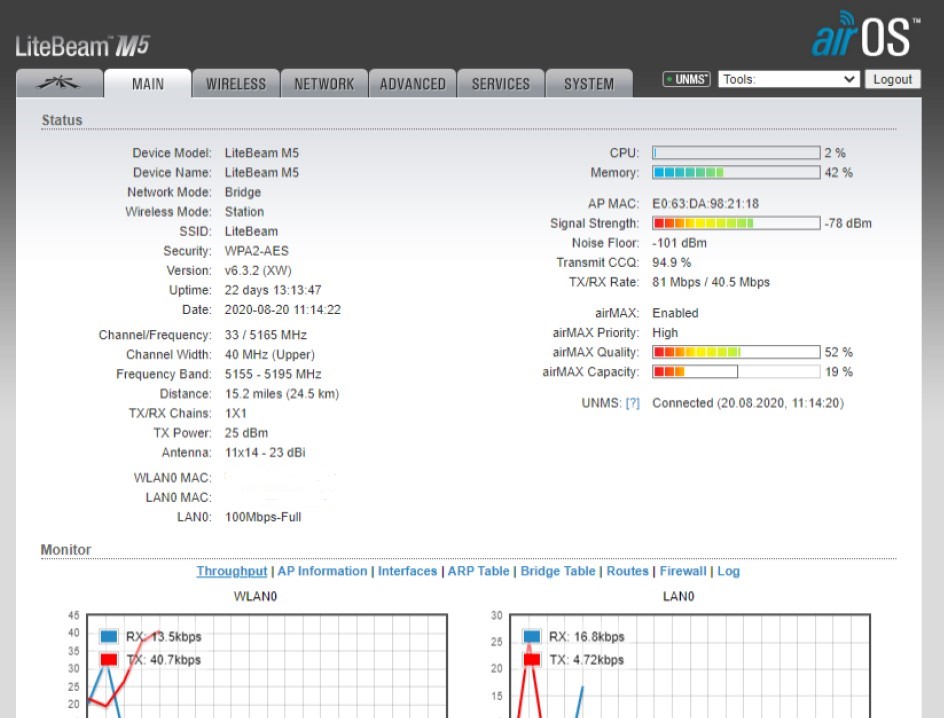944x718 pixels.
Task: Click the Wireless Mode value Station
Action: (244, 212)
